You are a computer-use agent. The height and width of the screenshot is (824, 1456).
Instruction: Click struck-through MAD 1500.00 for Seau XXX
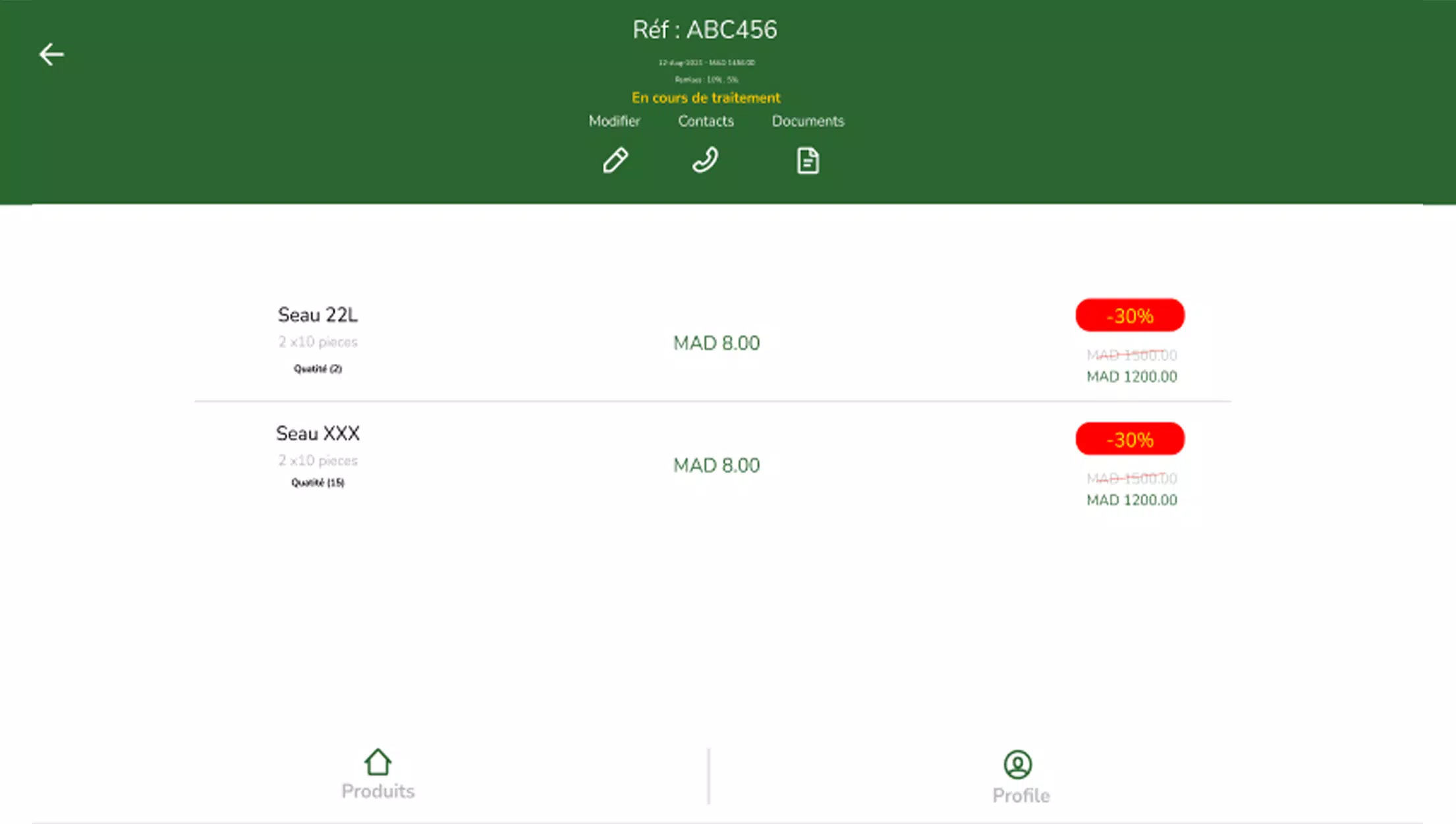point(1131,479)
